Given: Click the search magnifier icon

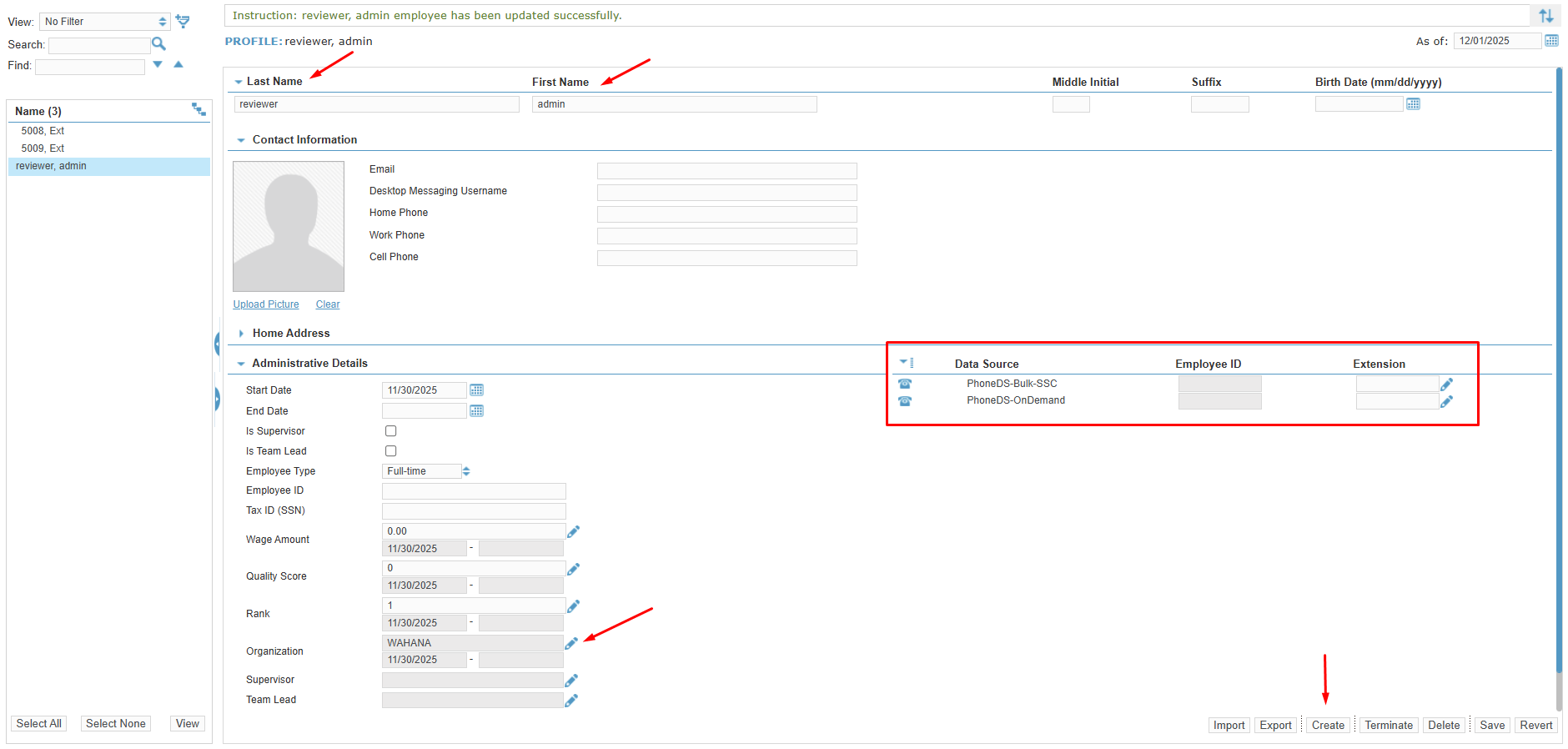Looking at the screenshot, I should 158,44.
